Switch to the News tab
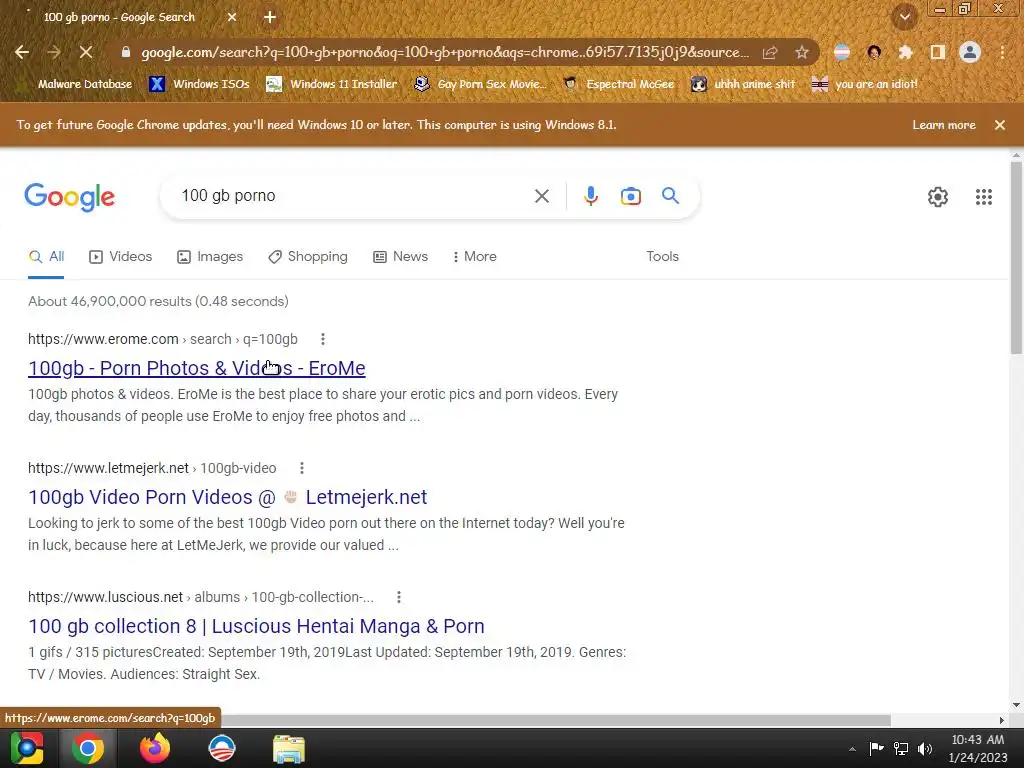The width and height of the screenshot is (1024, 768). coord(400,257)
